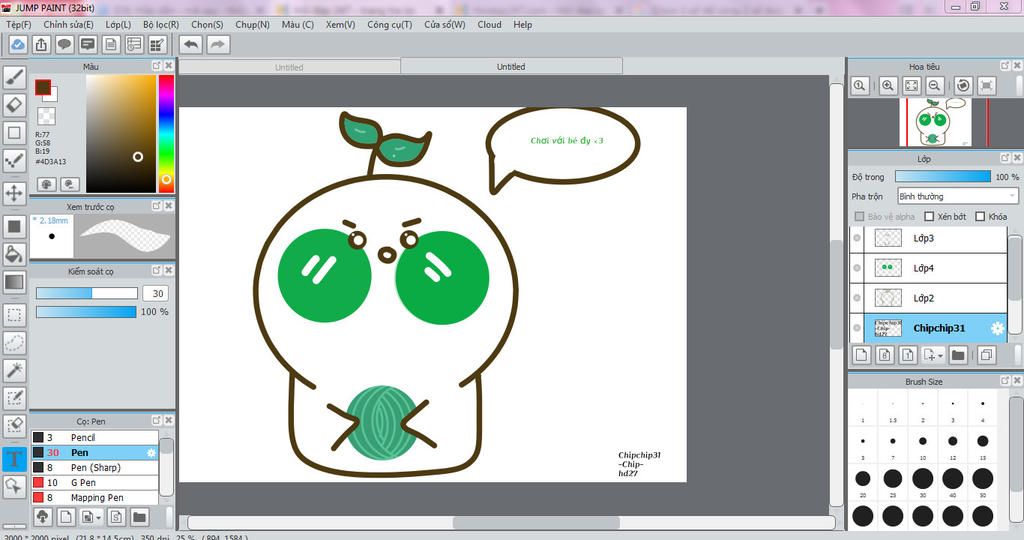The image size is (1024, 540).
Task: Open gear settings for Pen brush
Action: click(152, 453)
